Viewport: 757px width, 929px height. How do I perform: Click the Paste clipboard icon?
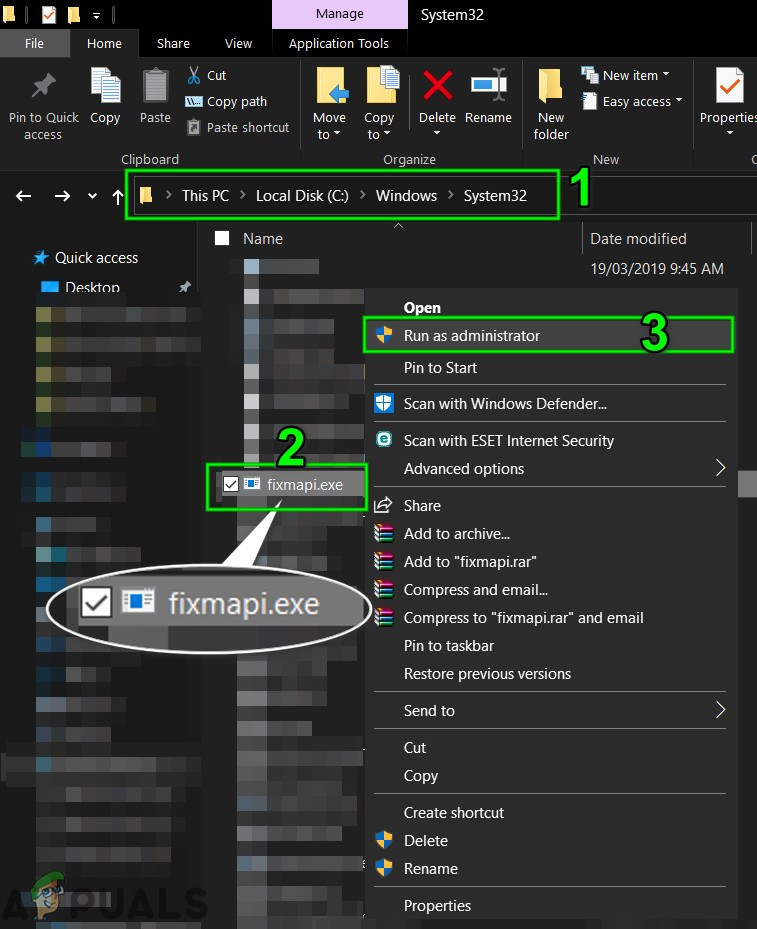click(155, 85)
